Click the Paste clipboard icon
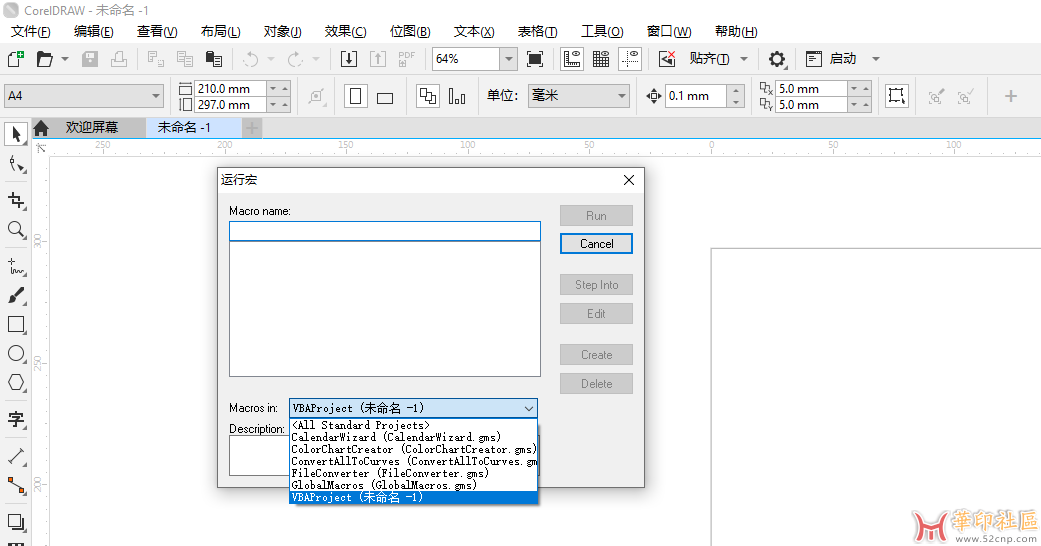This screenshot has width=1041, height=546. [x=214, y=59]
